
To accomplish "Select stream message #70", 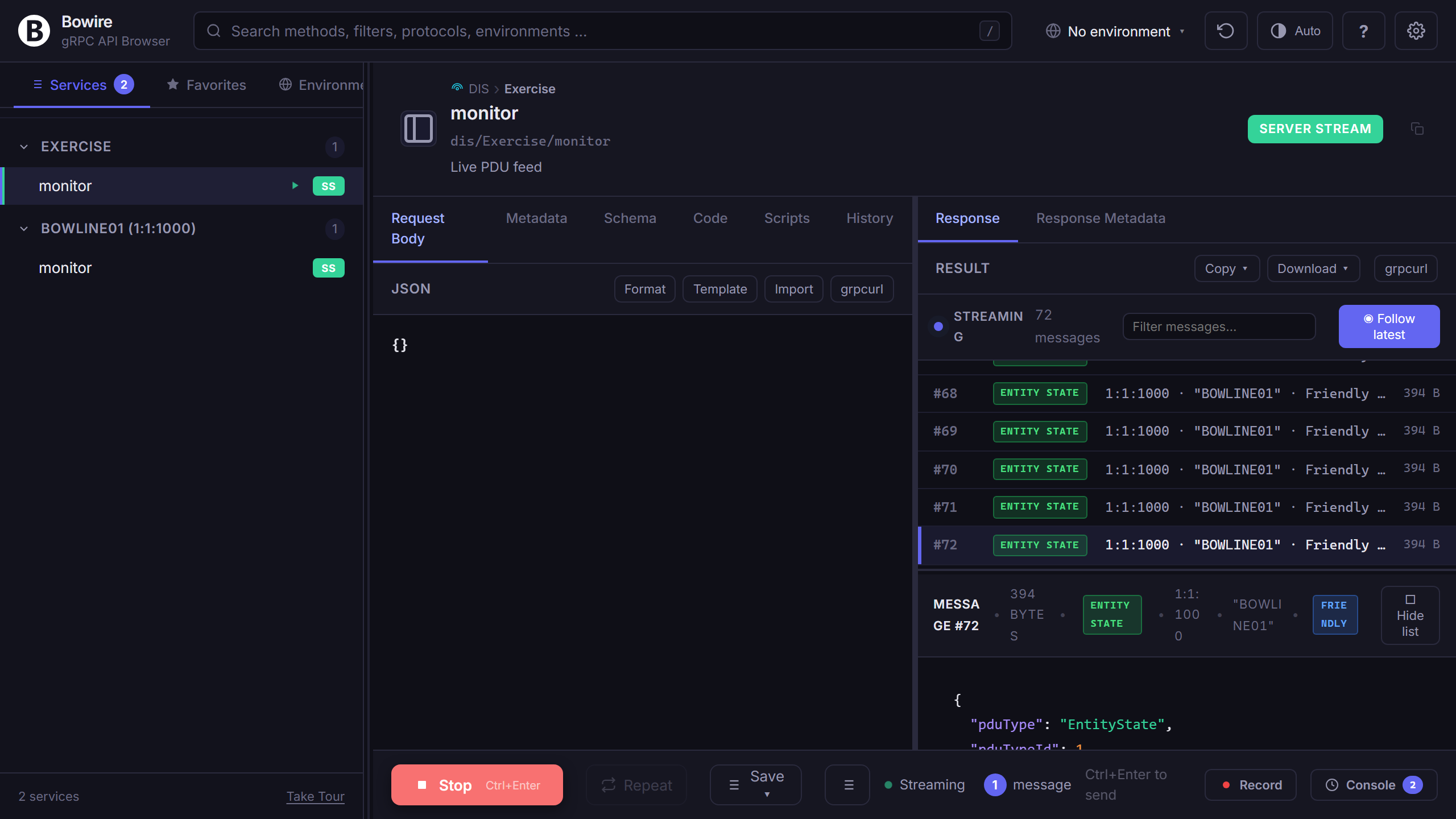I will pos(1186,469).
